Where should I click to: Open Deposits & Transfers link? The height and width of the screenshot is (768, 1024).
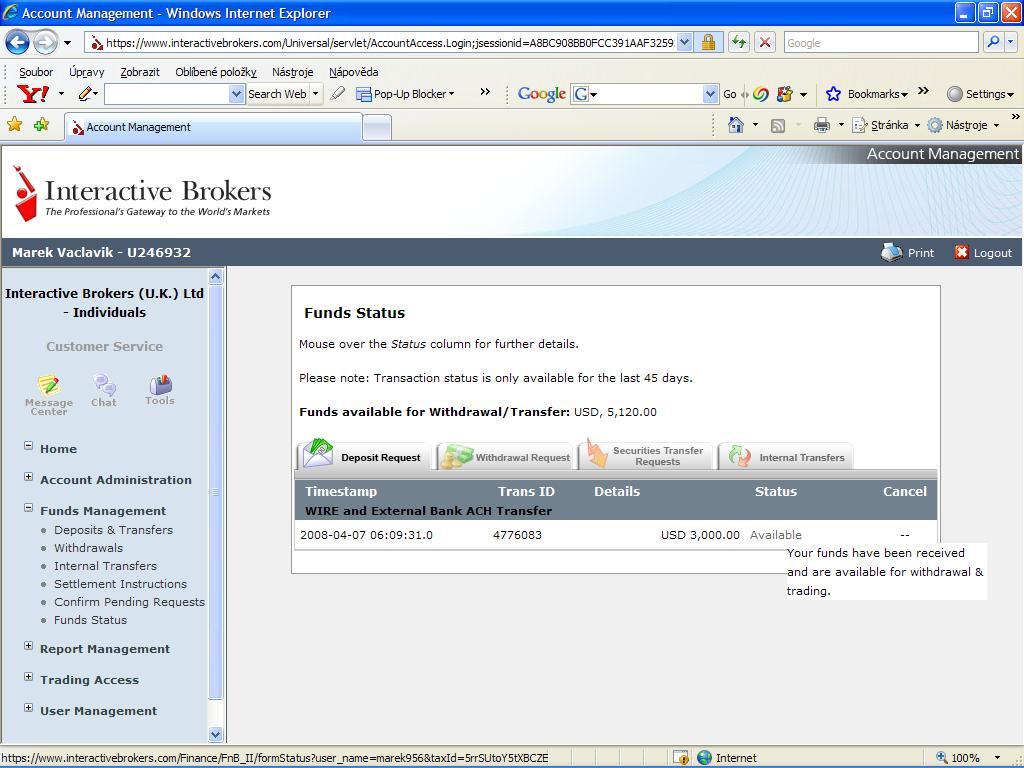coord(114,530)
